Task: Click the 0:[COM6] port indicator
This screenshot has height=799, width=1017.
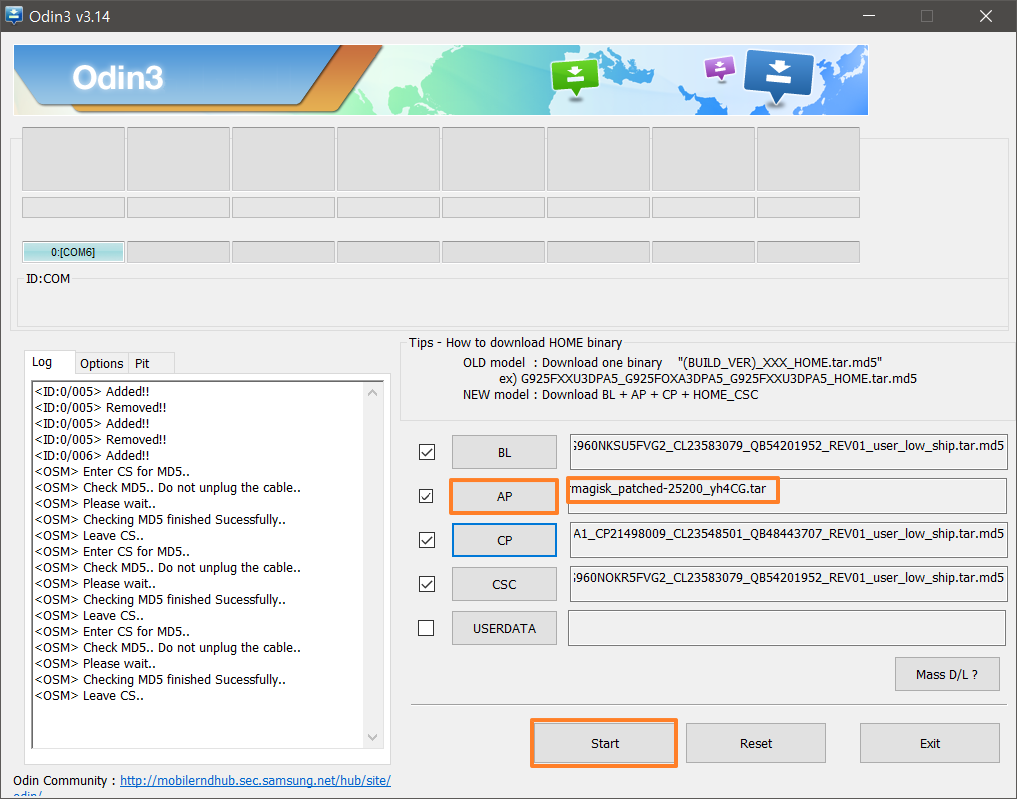Action: click(73, 252)
